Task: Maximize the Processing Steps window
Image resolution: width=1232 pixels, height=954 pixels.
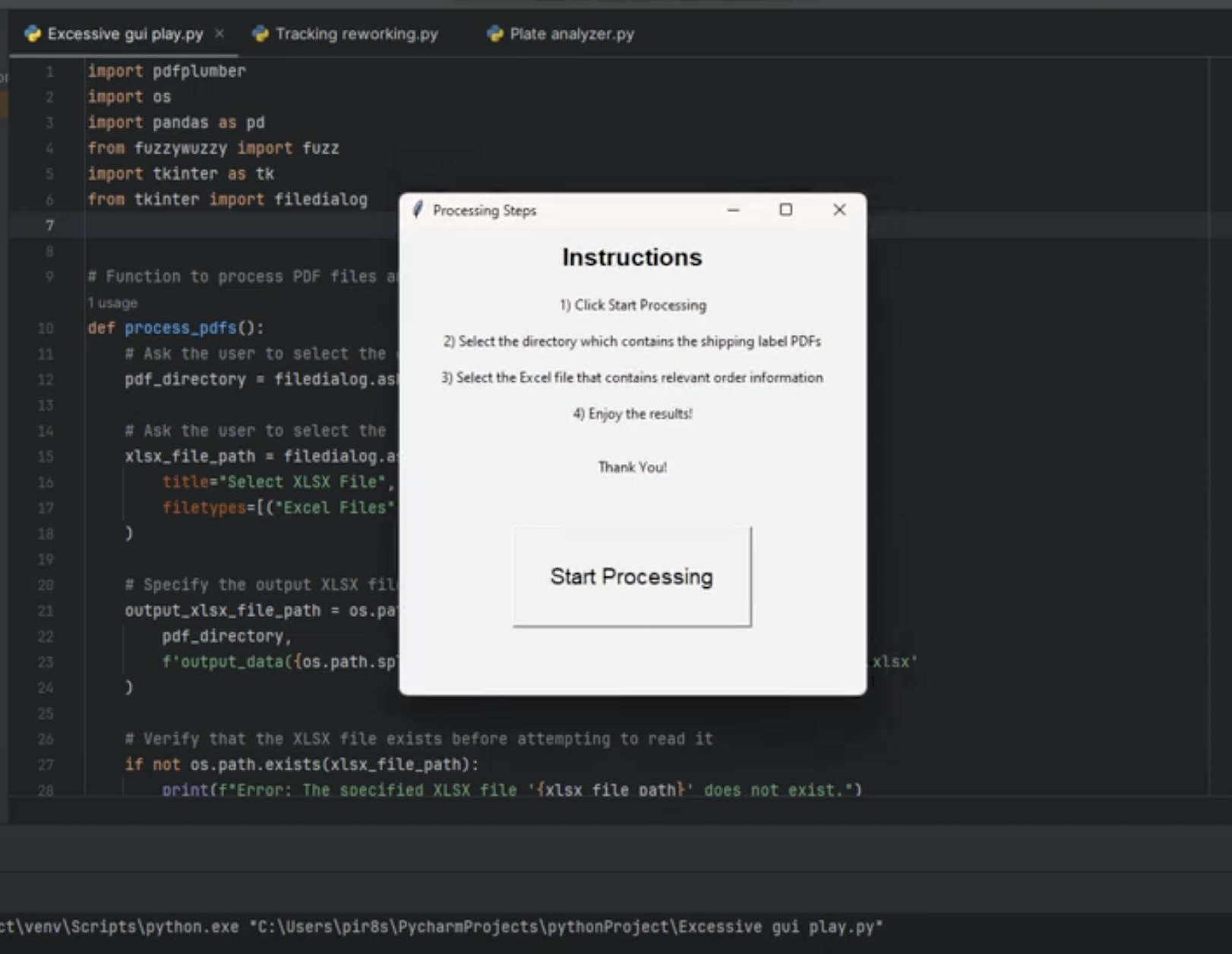Action: (x=786, y=210)
